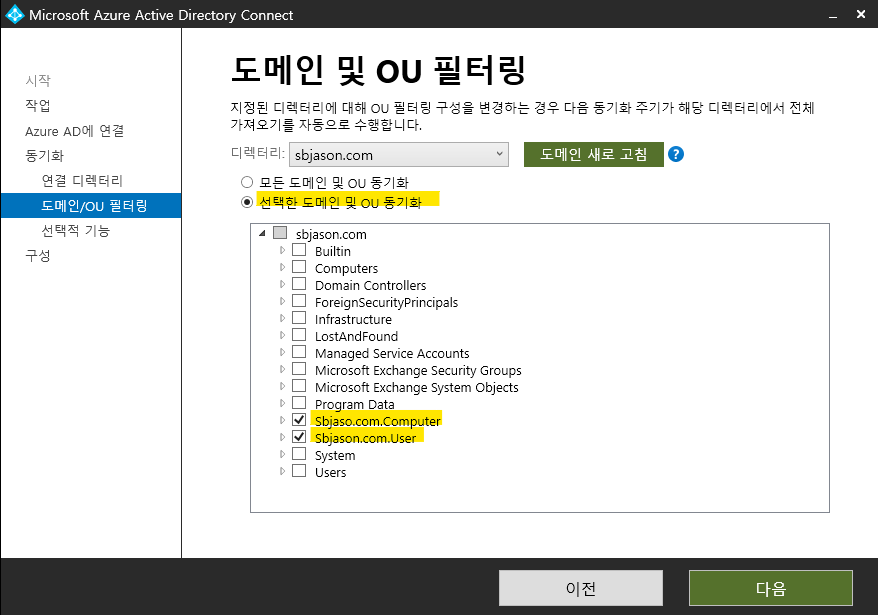878x615 pixels.
Task: Select the 동기화 step in sidebar
Action: 45,156
